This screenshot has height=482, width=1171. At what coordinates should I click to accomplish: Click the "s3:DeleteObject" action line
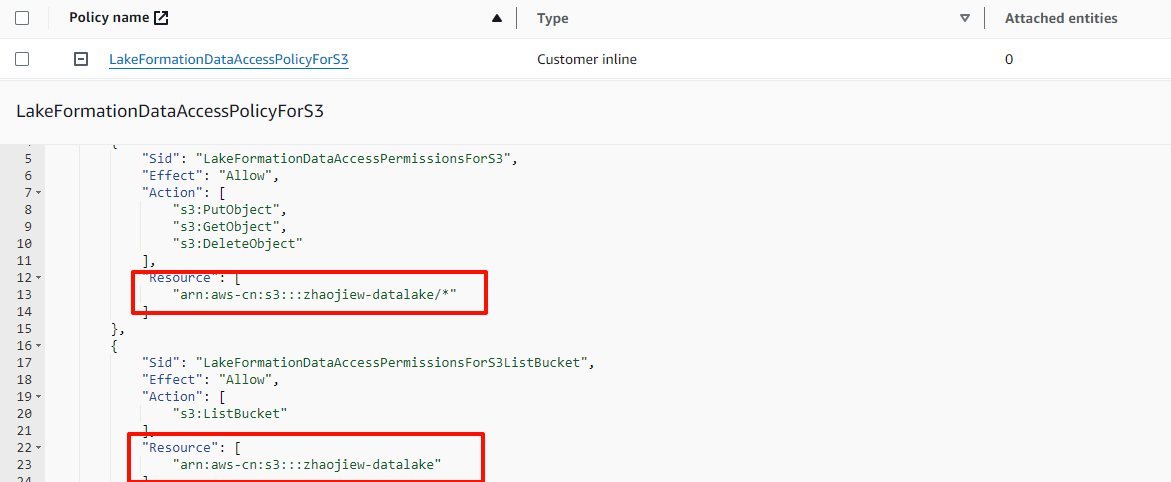pos(237,244)
